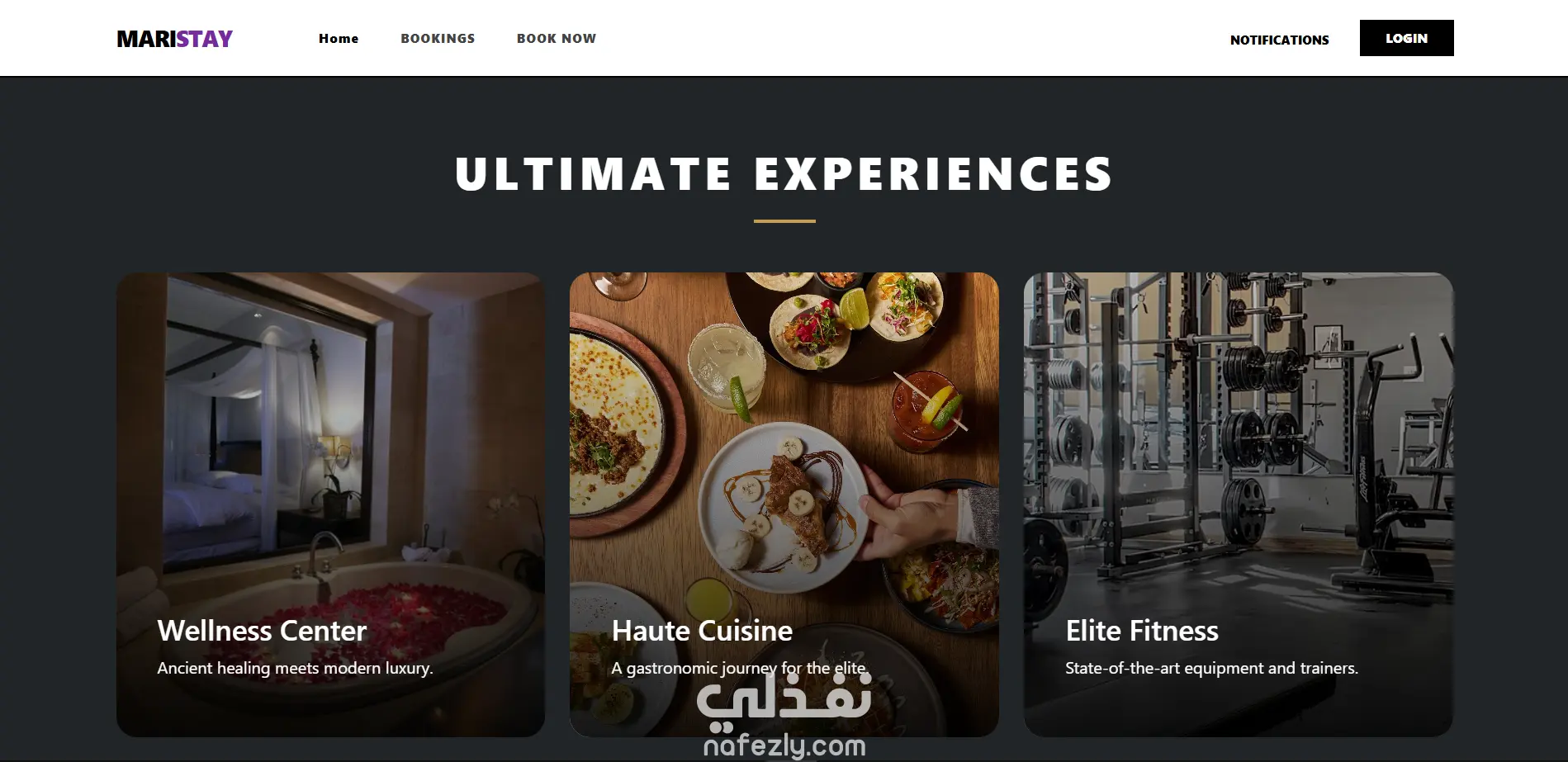Click the nafezly.com watermark text
1568x762 pixels.
(784, 746)
